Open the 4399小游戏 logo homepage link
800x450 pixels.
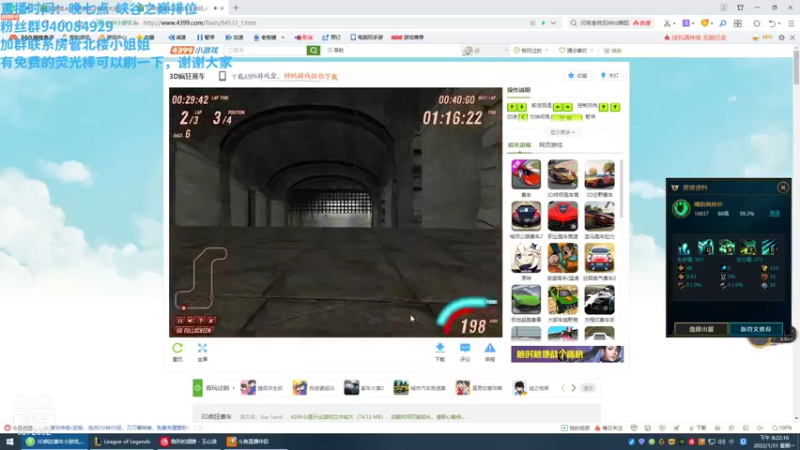coord(194,50)
